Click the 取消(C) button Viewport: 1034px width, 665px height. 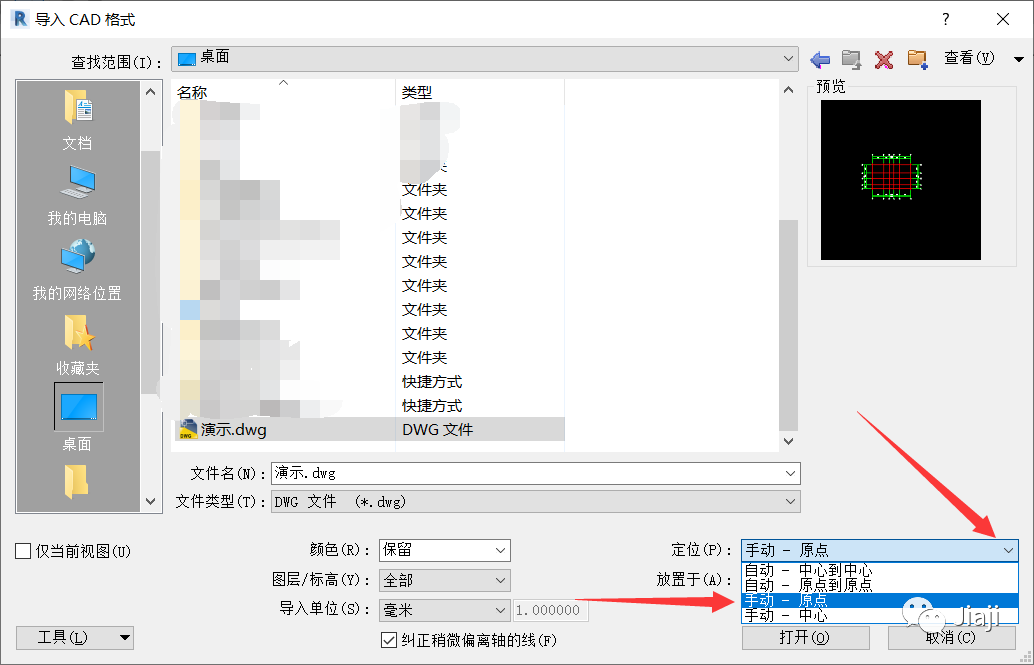point(952,637)
